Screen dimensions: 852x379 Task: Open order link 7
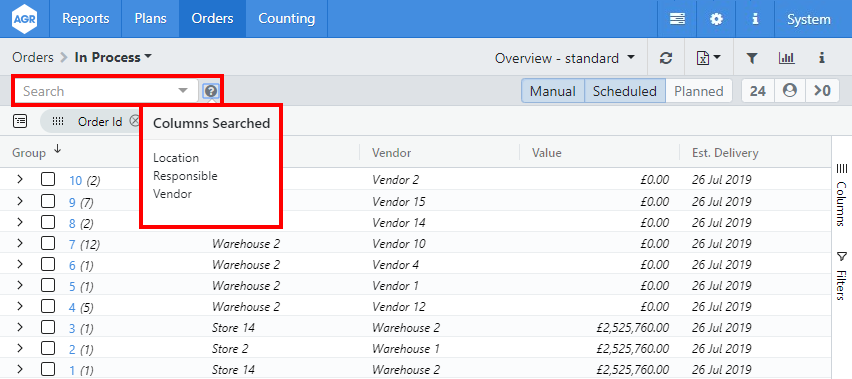72,244
